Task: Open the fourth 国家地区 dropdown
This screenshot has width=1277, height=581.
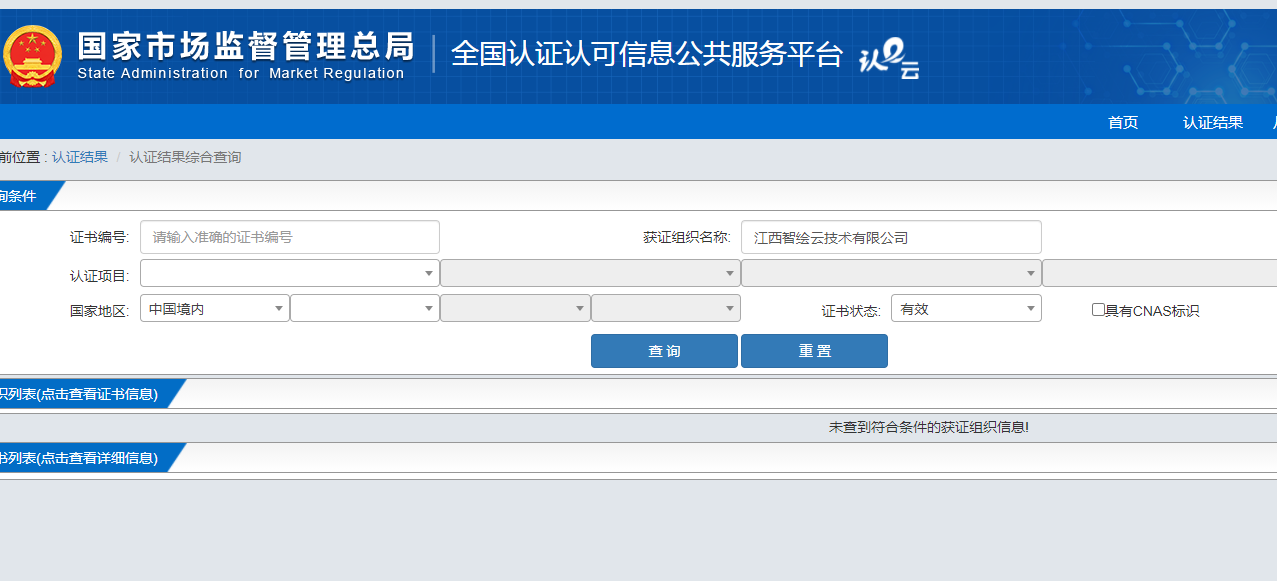Action: 666,308
